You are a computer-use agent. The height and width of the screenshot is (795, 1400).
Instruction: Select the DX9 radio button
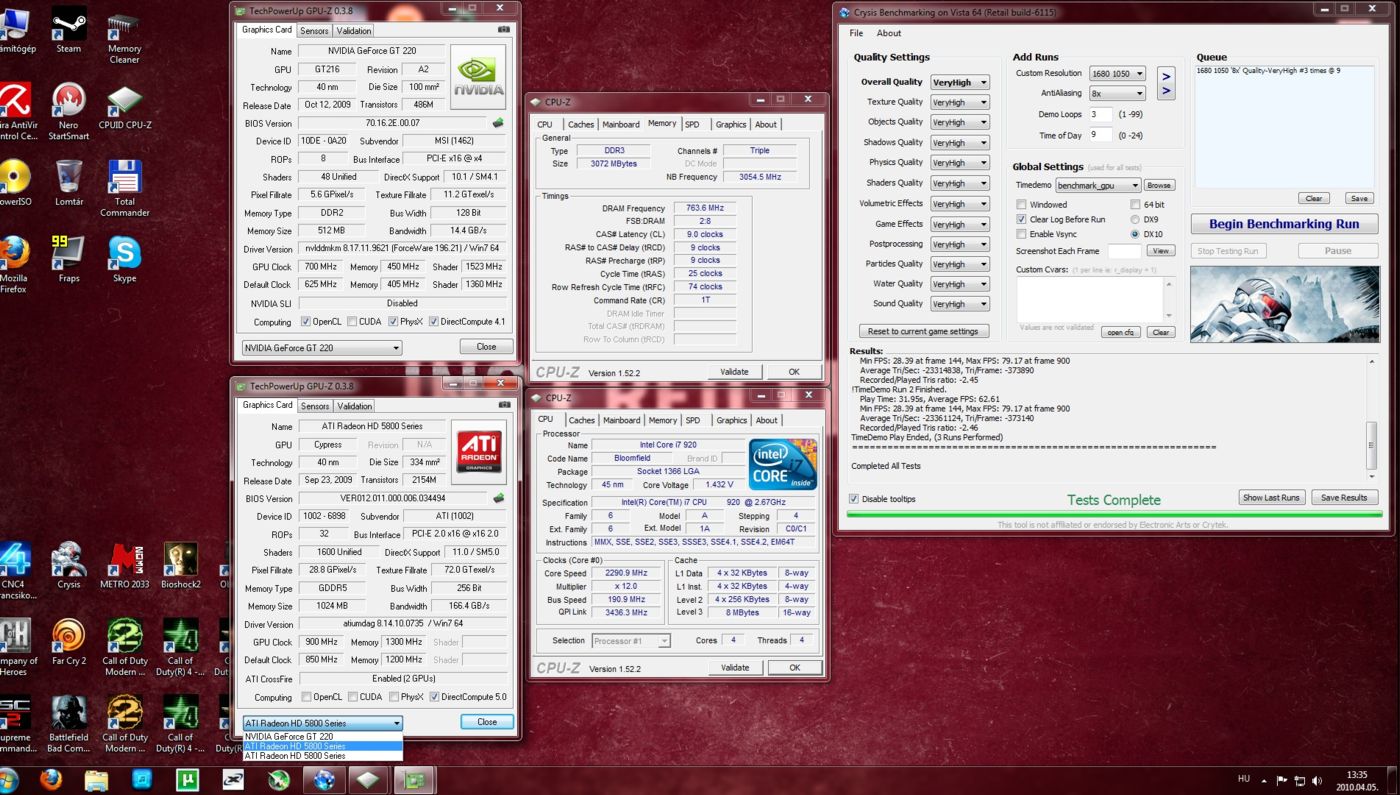pos(1135,219)
